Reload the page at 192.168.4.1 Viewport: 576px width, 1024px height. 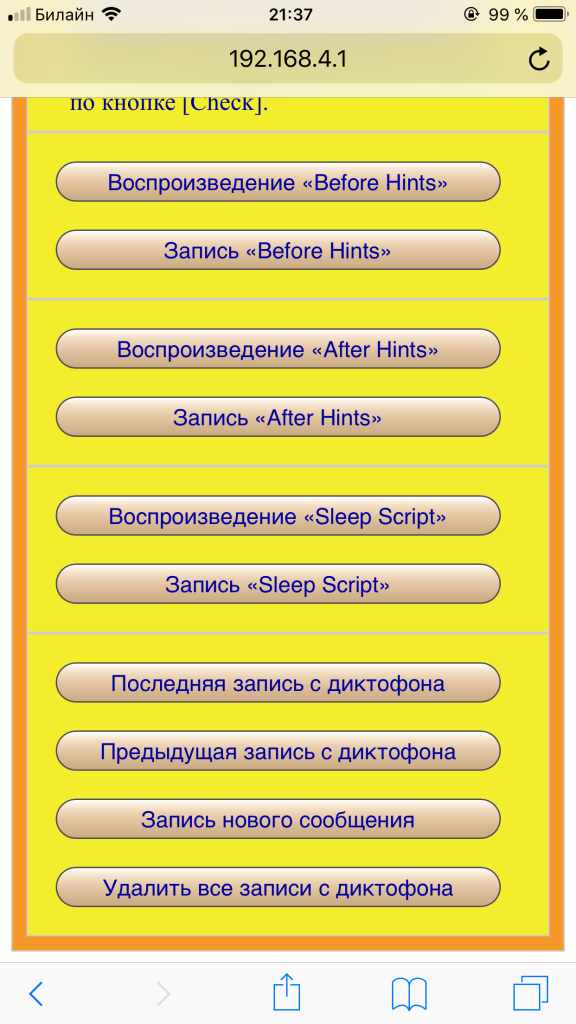(x=539, y=58)
